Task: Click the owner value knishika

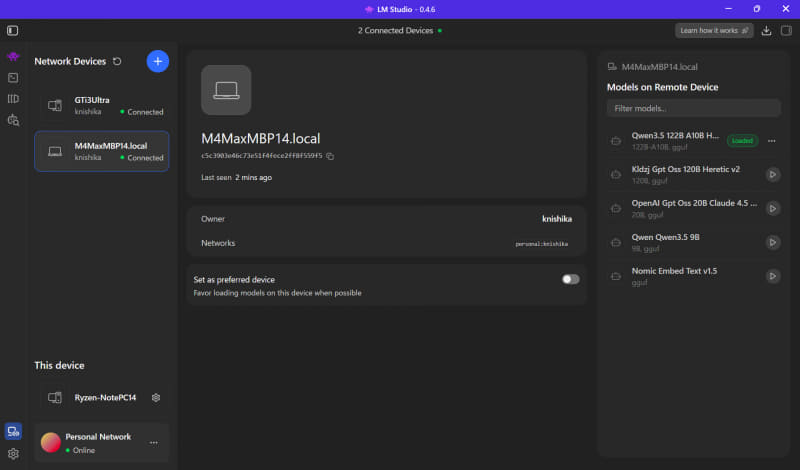Action: pos(557,219)
